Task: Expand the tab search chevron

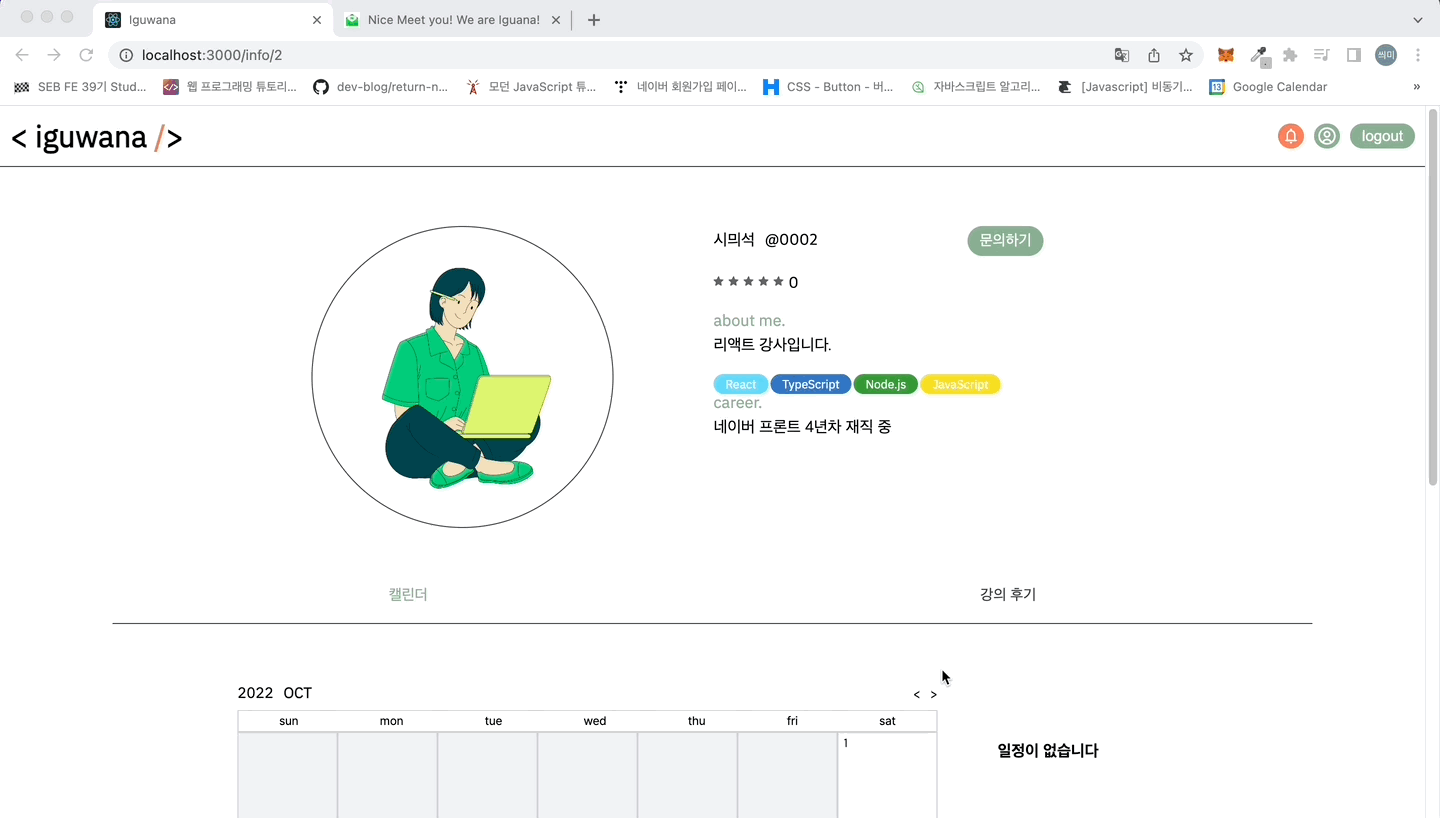Action: pyautogui.click(x=1418, y=20)
